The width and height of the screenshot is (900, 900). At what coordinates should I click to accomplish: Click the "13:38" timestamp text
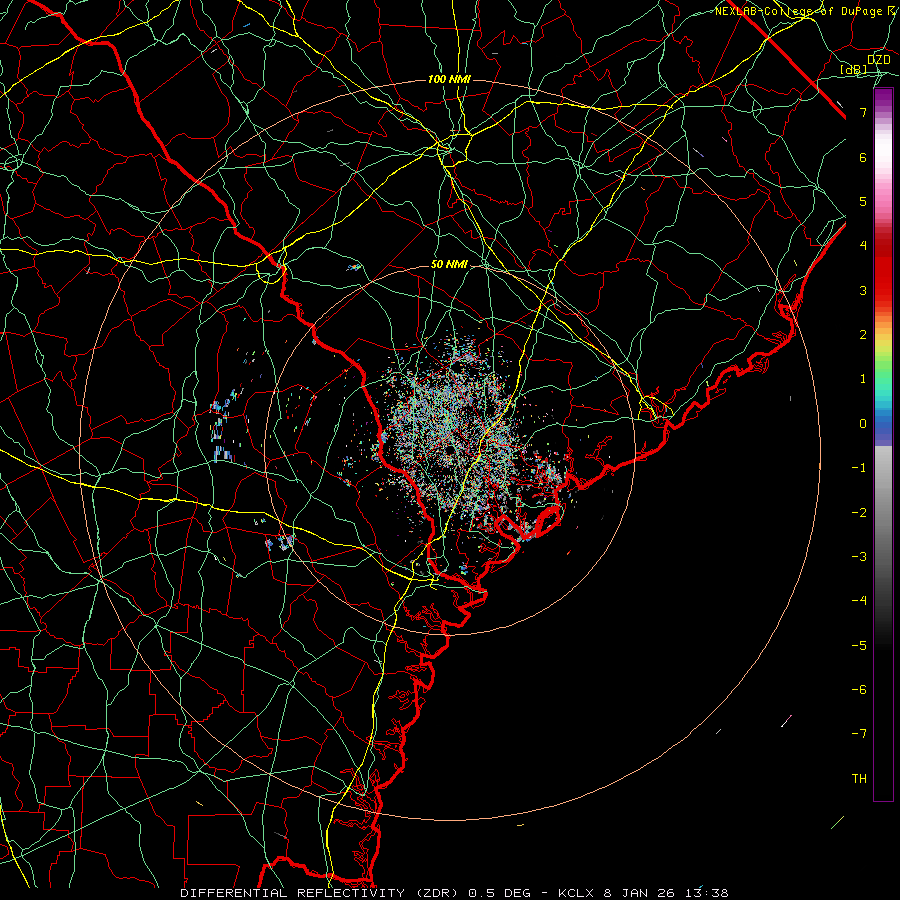point(706,893)
